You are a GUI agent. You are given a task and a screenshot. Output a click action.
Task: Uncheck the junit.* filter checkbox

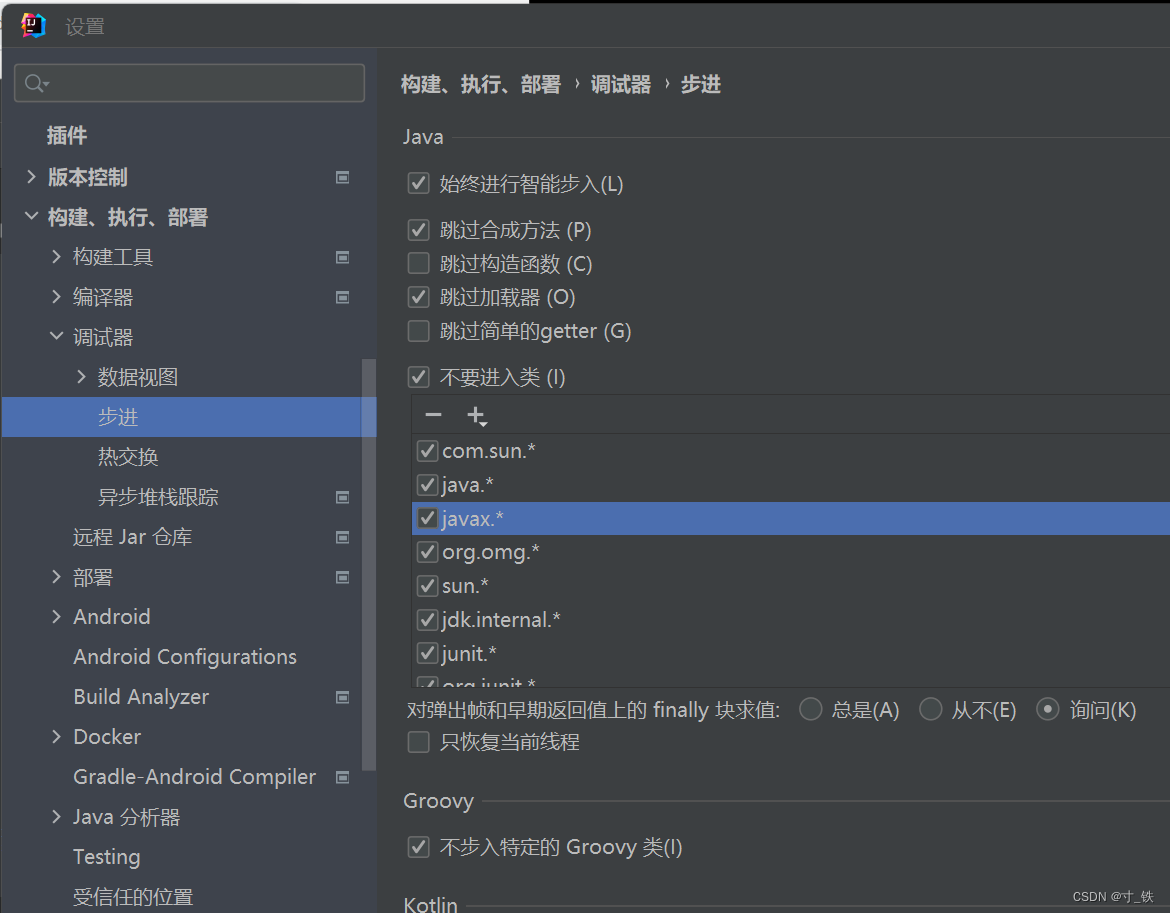(427, 653)
